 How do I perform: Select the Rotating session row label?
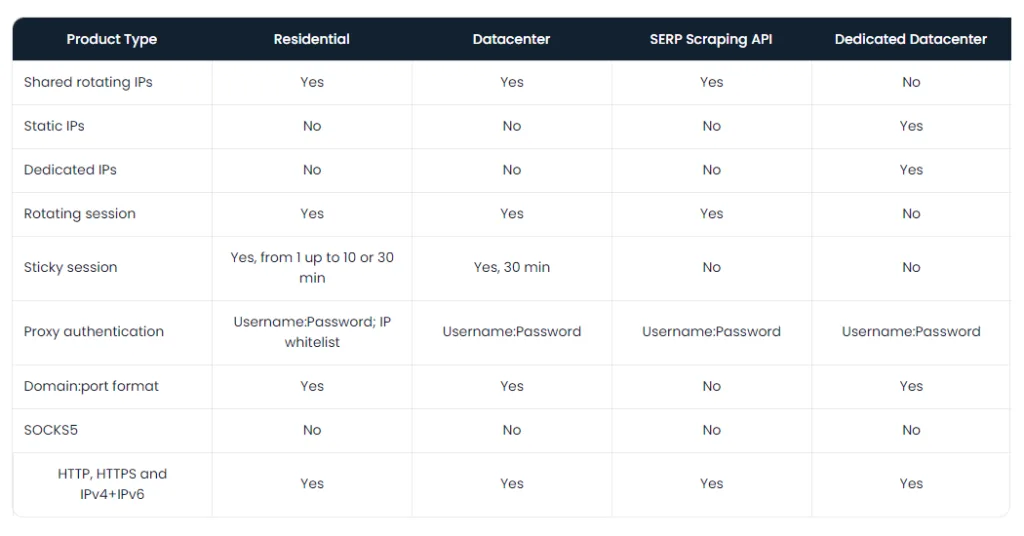[80, 214]
